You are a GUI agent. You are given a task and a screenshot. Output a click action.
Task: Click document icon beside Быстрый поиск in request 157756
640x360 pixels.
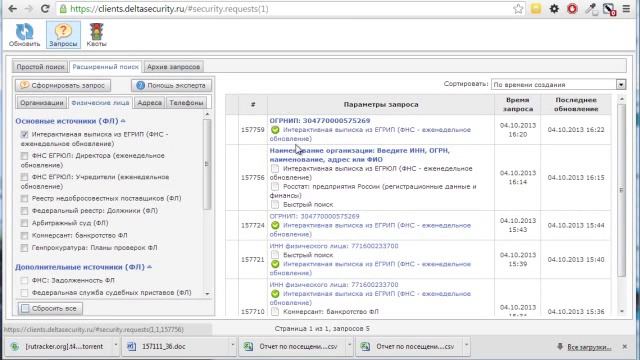pyautogui.click(x=275, y=204)
